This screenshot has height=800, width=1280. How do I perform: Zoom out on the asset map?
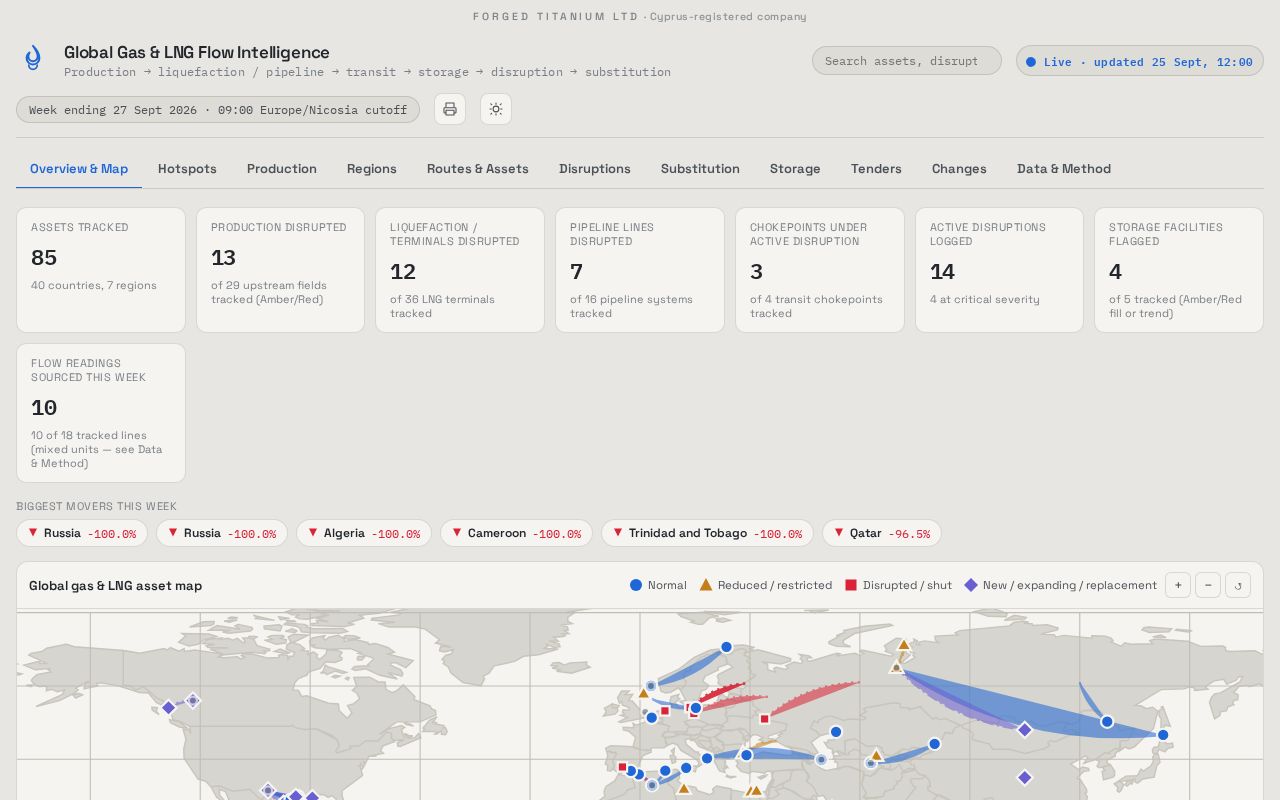click(1208, 585)
